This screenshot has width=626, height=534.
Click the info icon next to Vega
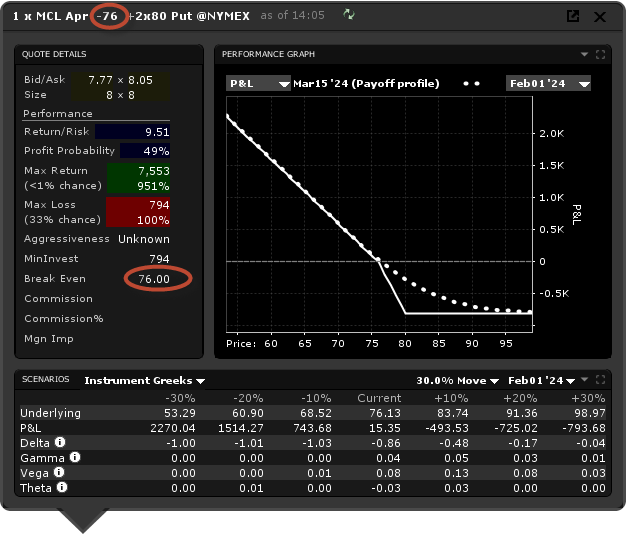(x=58, y=472)
